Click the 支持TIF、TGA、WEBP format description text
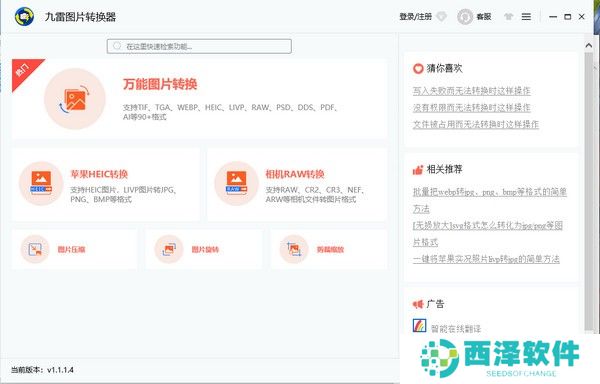 [x=230, y=112]
